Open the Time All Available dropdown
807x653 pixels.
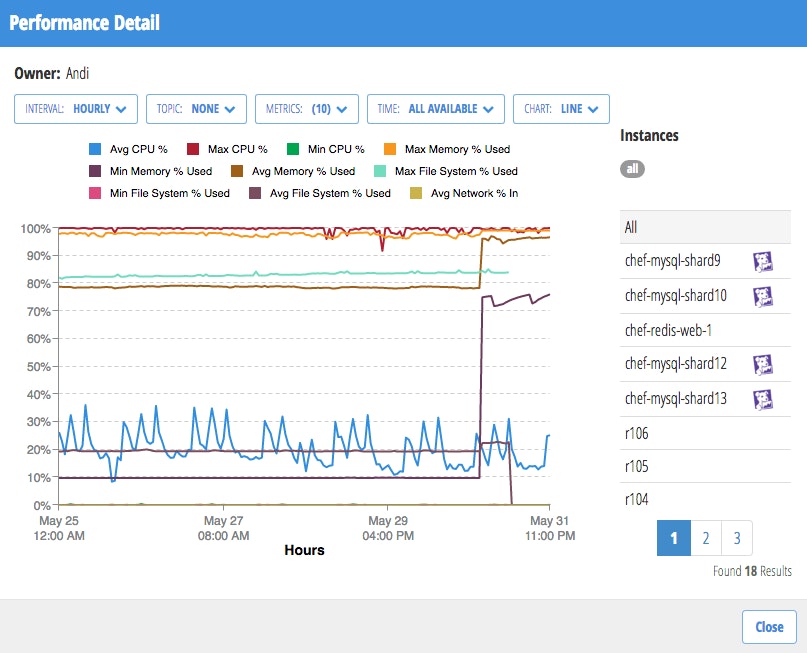coord(435,109)
